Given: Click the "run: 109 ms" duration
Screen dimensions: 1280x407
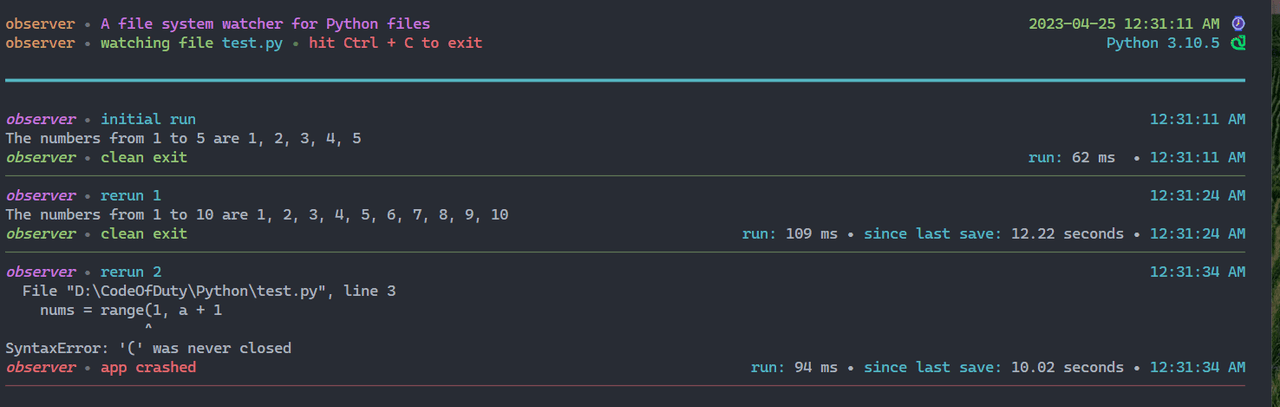Looking at the screenshot, I should point(787,234).
